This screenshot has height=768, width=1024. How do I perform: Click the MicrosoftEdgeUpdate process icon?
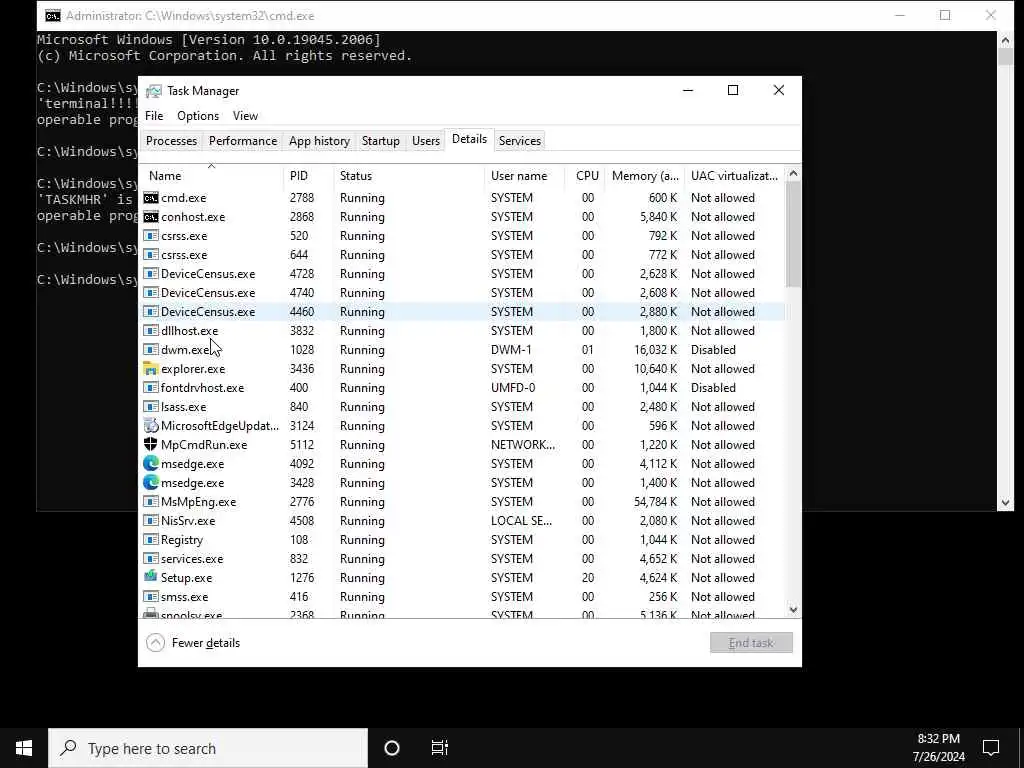pos(151,426)
